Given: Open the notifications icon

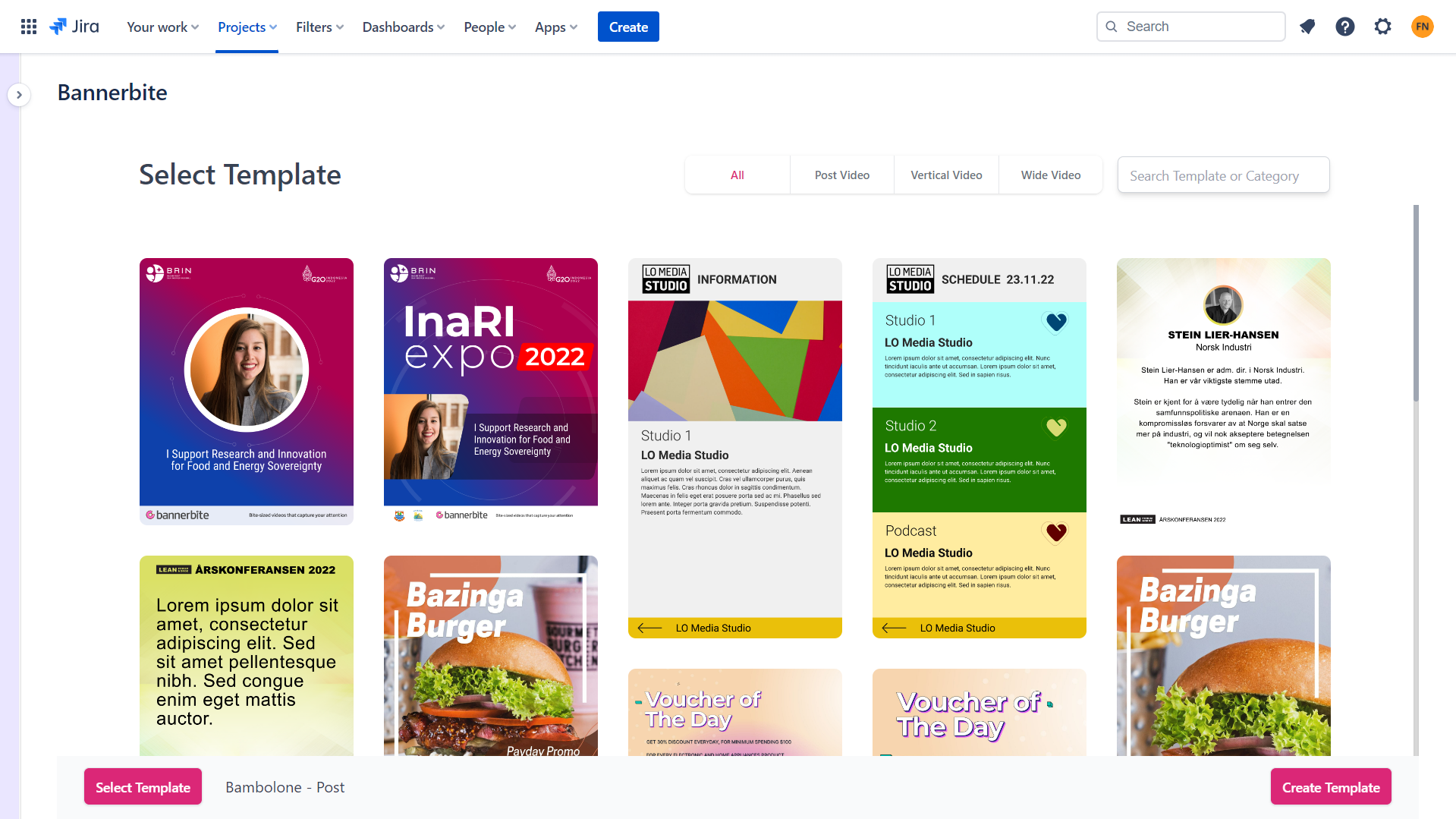Looking at the screenshot, I should [x=1307, y=27].
